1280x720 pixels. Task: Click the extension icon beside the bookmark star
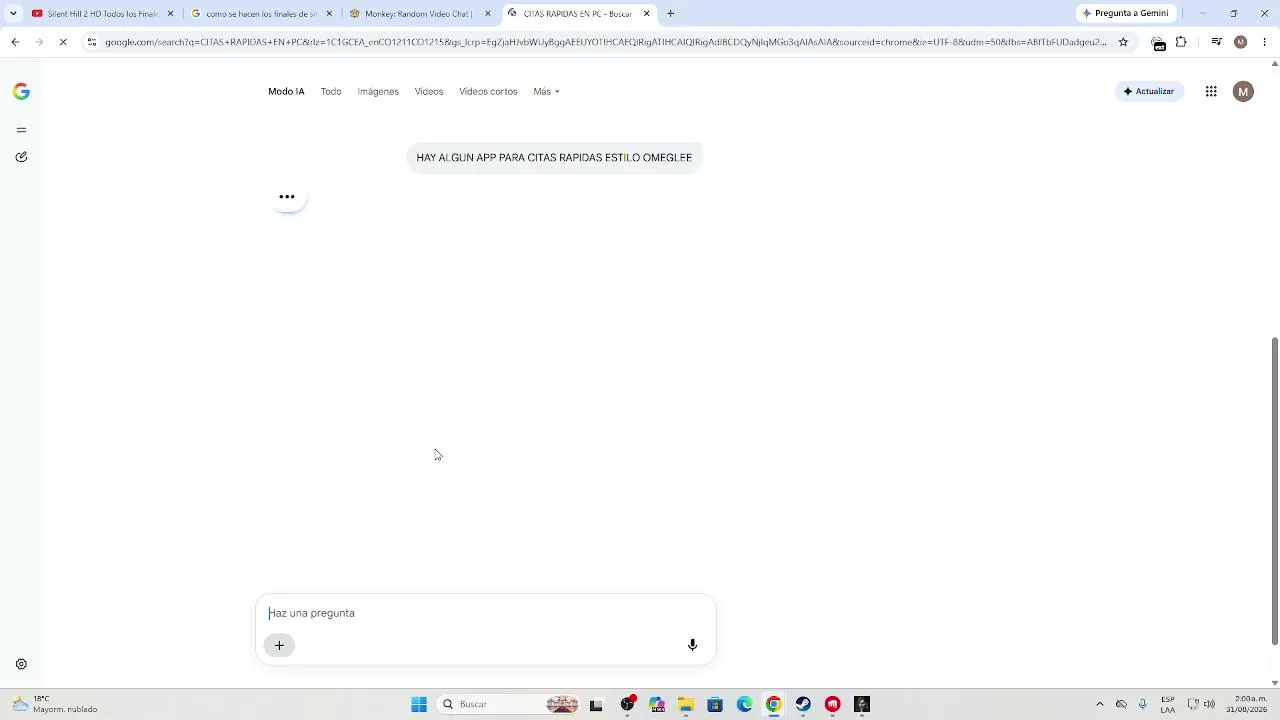(x=1158, y=43)
